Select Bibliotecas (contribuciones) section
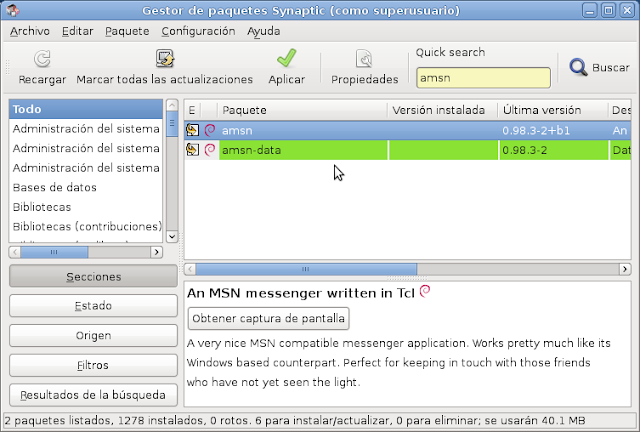 click(86, 227)
